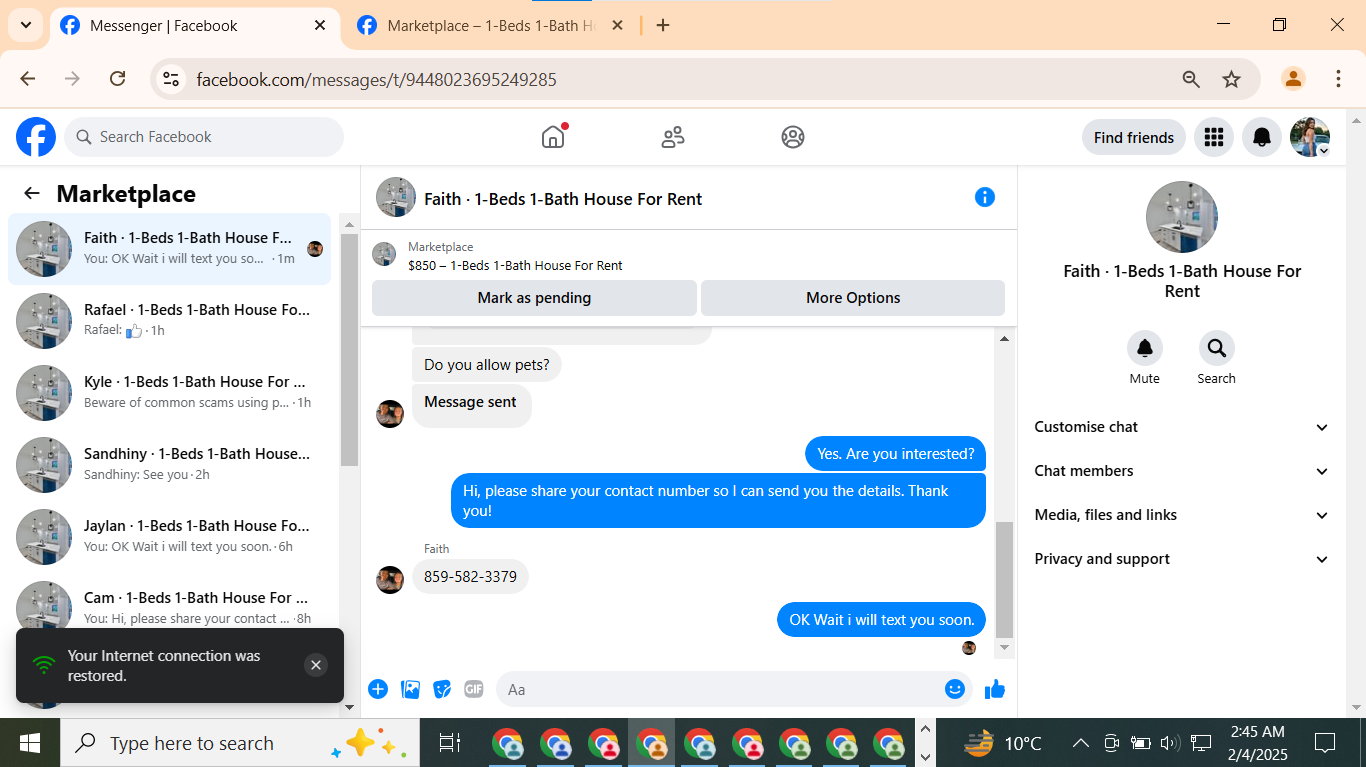The height and width of the screenshot is (767, 1366).
Task: Expand Customise chat section
Action: 1182,427
